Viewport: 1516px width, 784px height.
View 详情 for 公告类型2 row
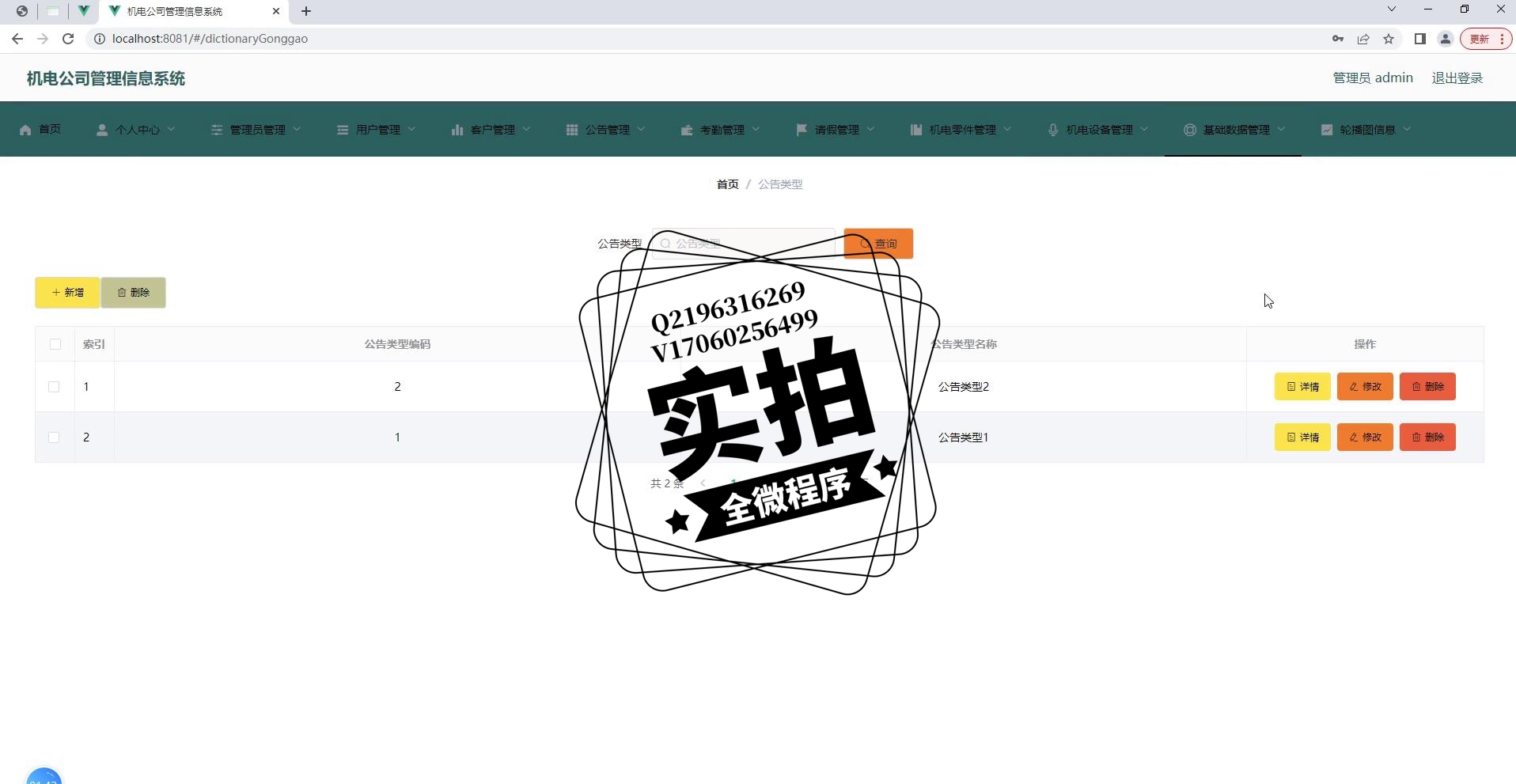(1302, 387)
